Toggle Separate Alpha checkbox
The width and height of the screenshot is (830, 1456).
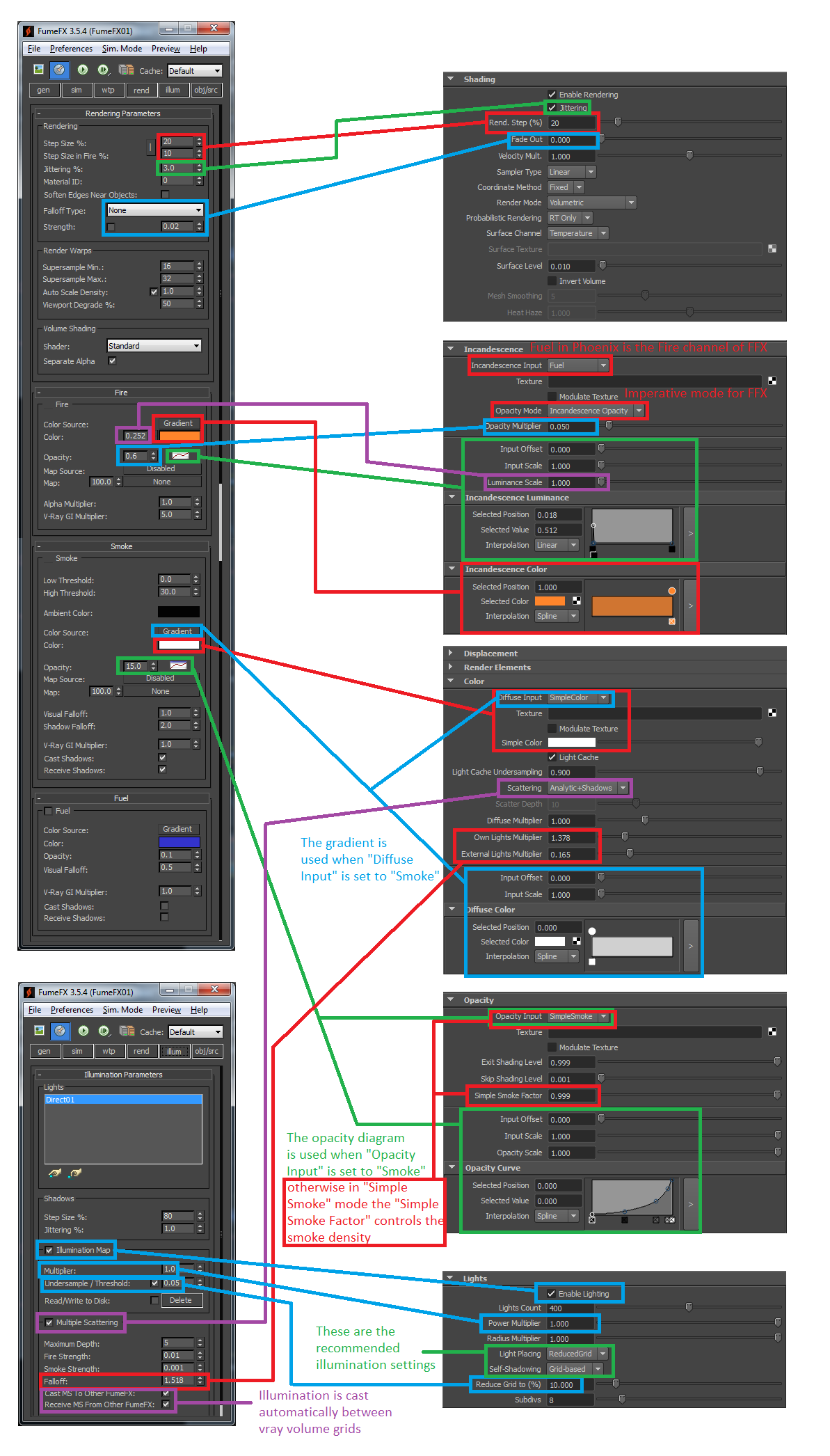point(112,361)
